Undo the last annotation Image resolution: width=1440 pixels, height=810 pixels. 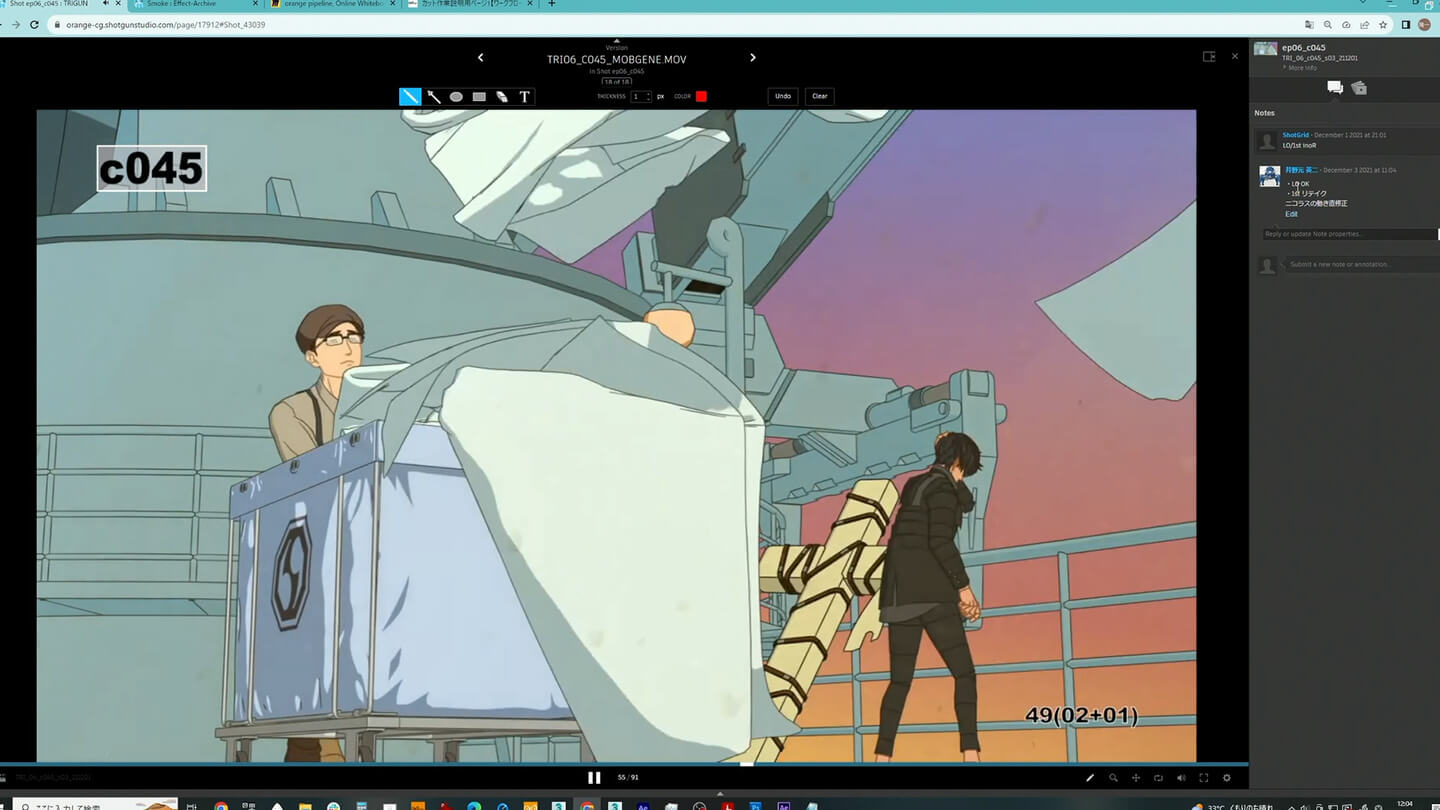tap(783, 96)
